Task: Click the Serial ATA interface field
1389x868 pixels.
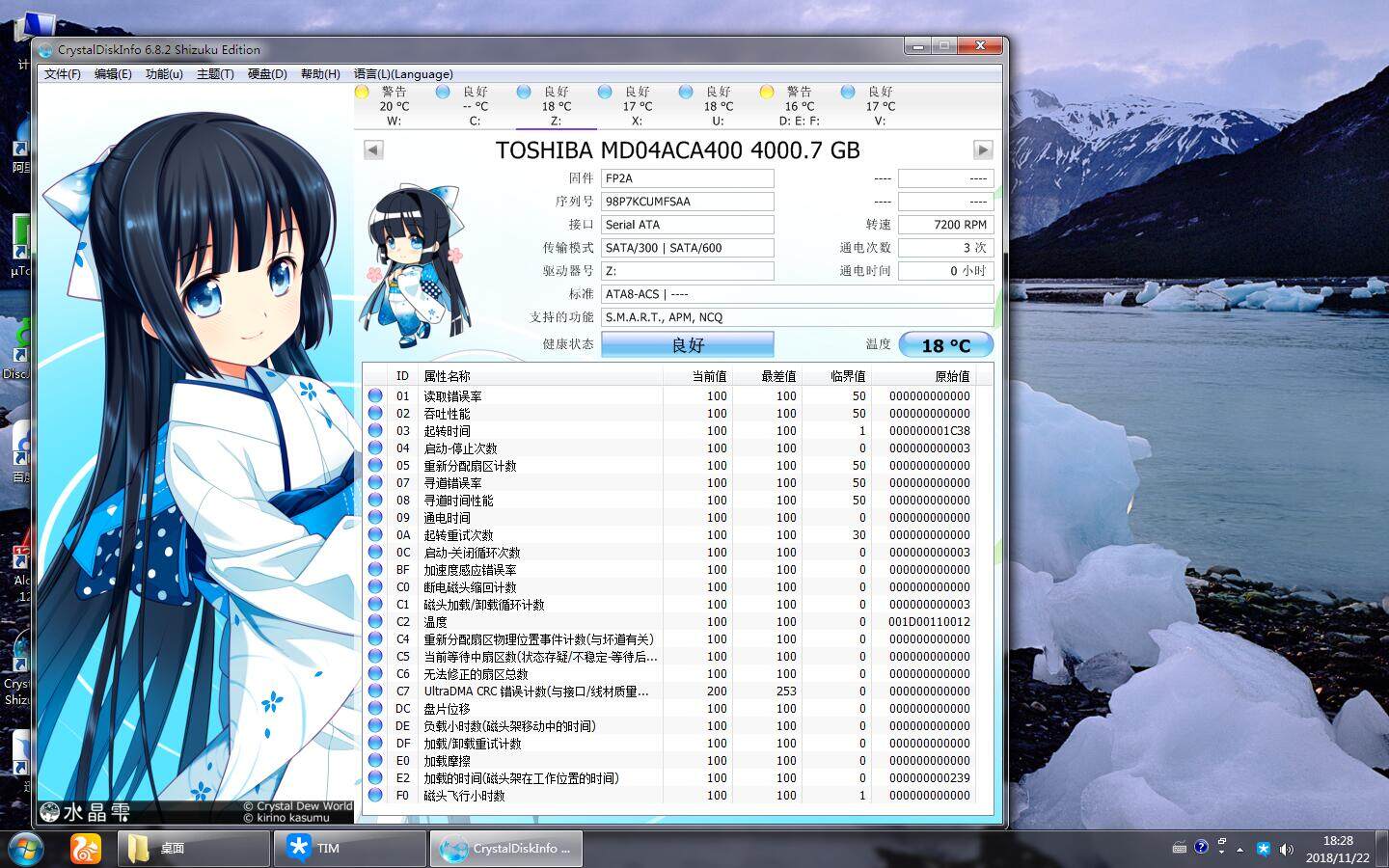Action: (x=688, y=225)
